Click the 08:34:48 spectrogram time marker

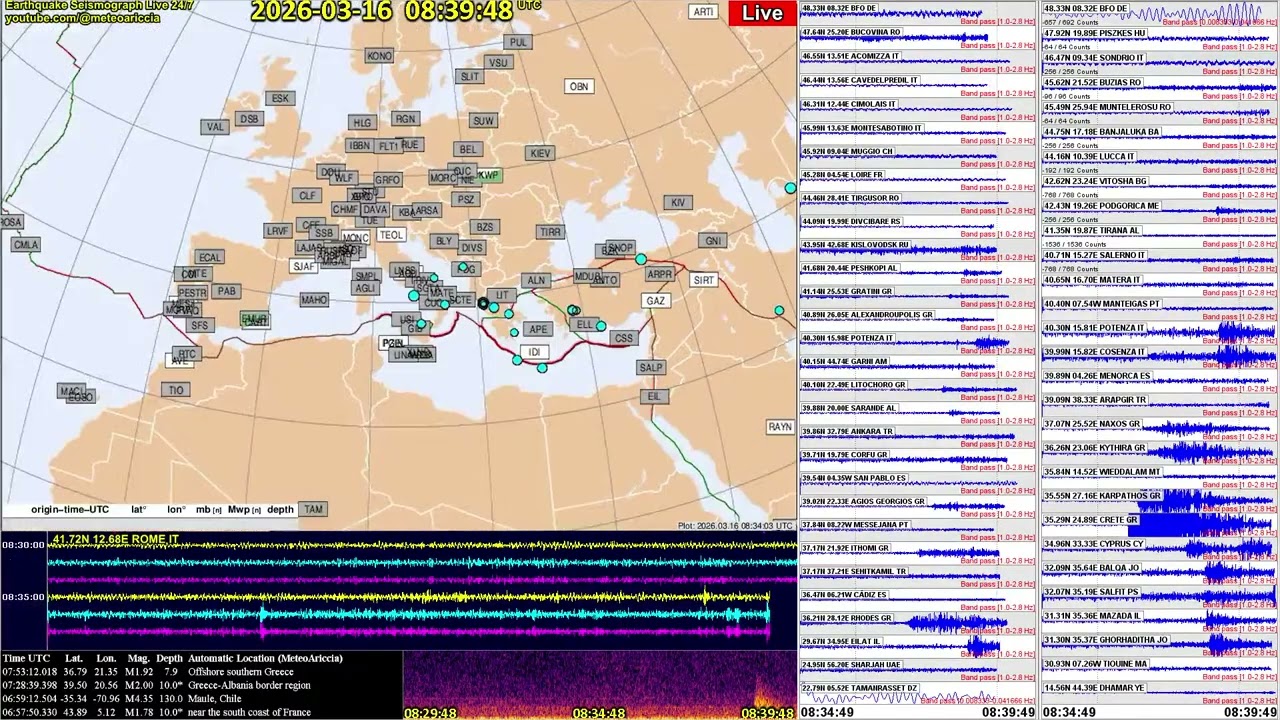tap(599, 713)
